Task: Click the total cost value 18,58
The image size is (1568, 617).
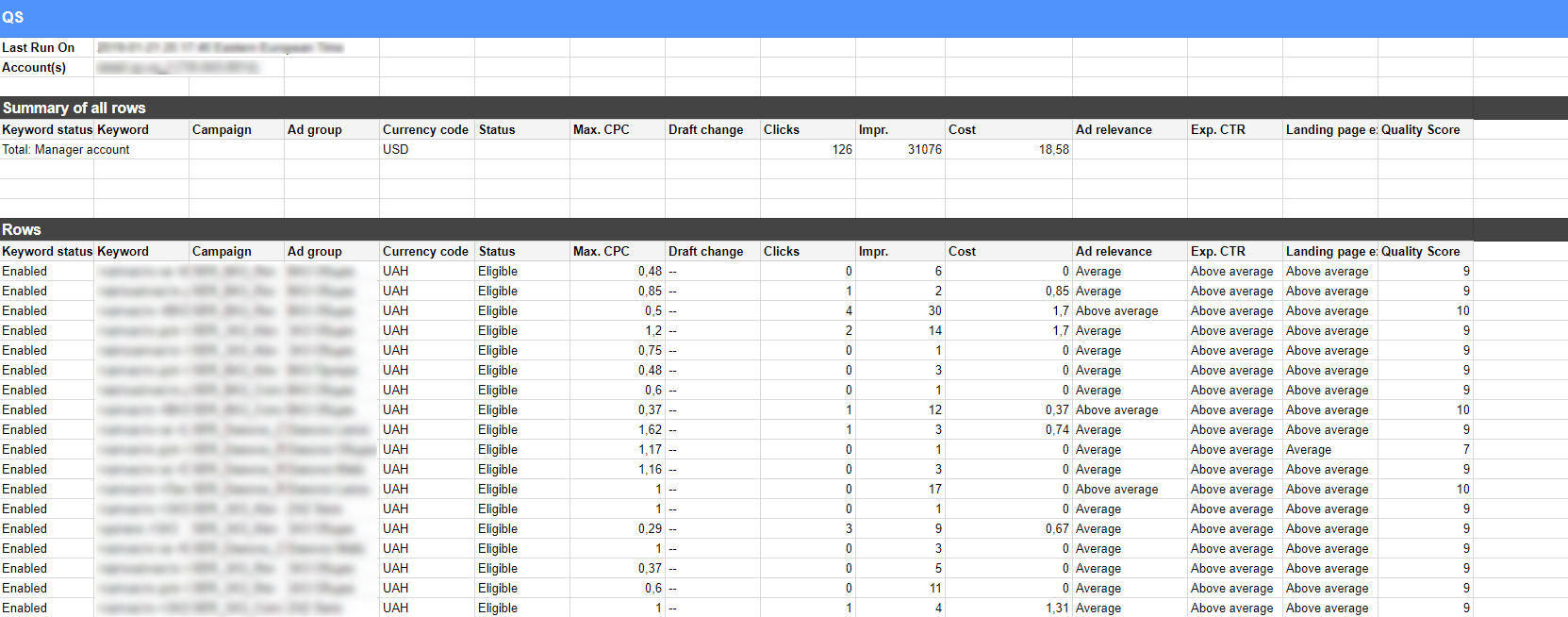Action: [x=1053, y=149]
